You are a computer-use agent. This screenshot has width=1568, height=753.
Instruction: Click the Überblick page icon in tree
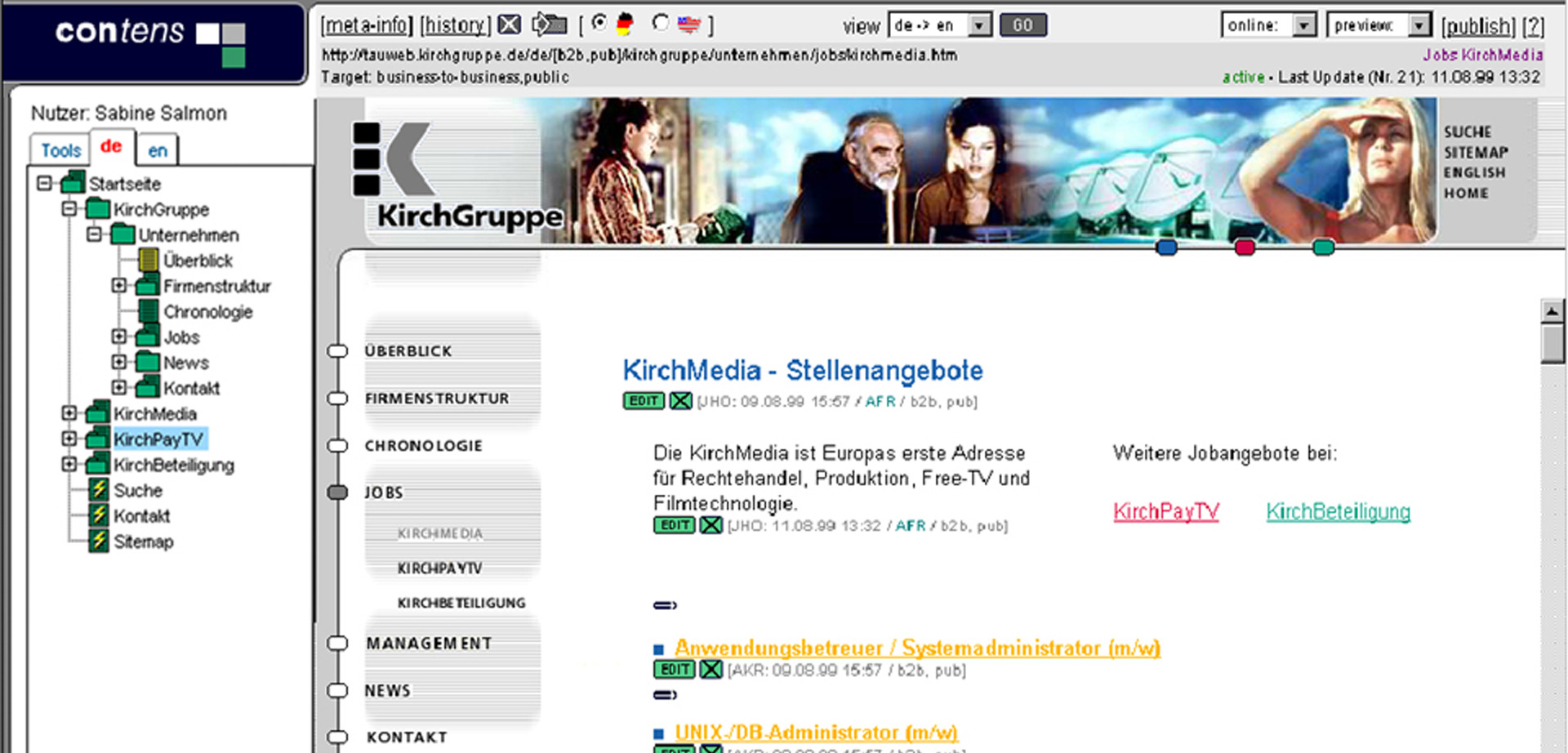(149, 261)
